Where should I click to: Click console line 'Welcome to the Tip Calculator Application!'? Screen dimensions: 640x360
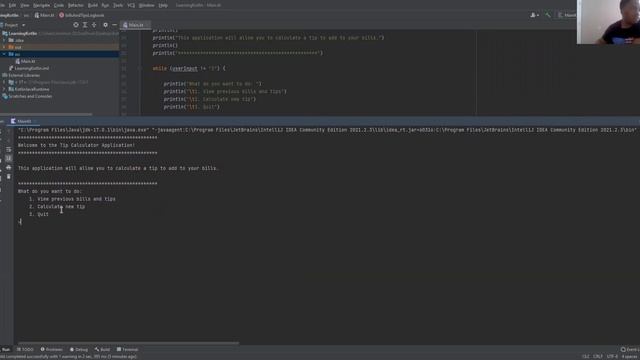point(76,145)
